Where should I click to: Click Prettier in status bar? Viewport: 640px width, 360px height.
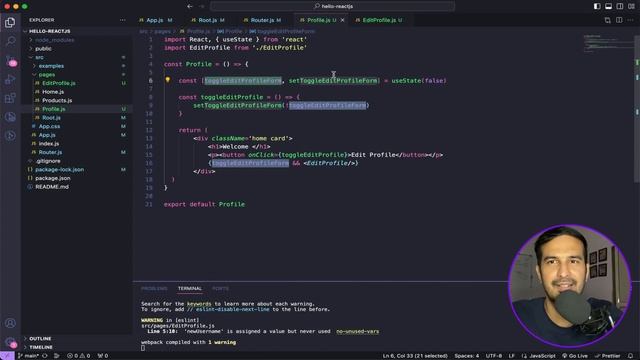pos(607,356)
